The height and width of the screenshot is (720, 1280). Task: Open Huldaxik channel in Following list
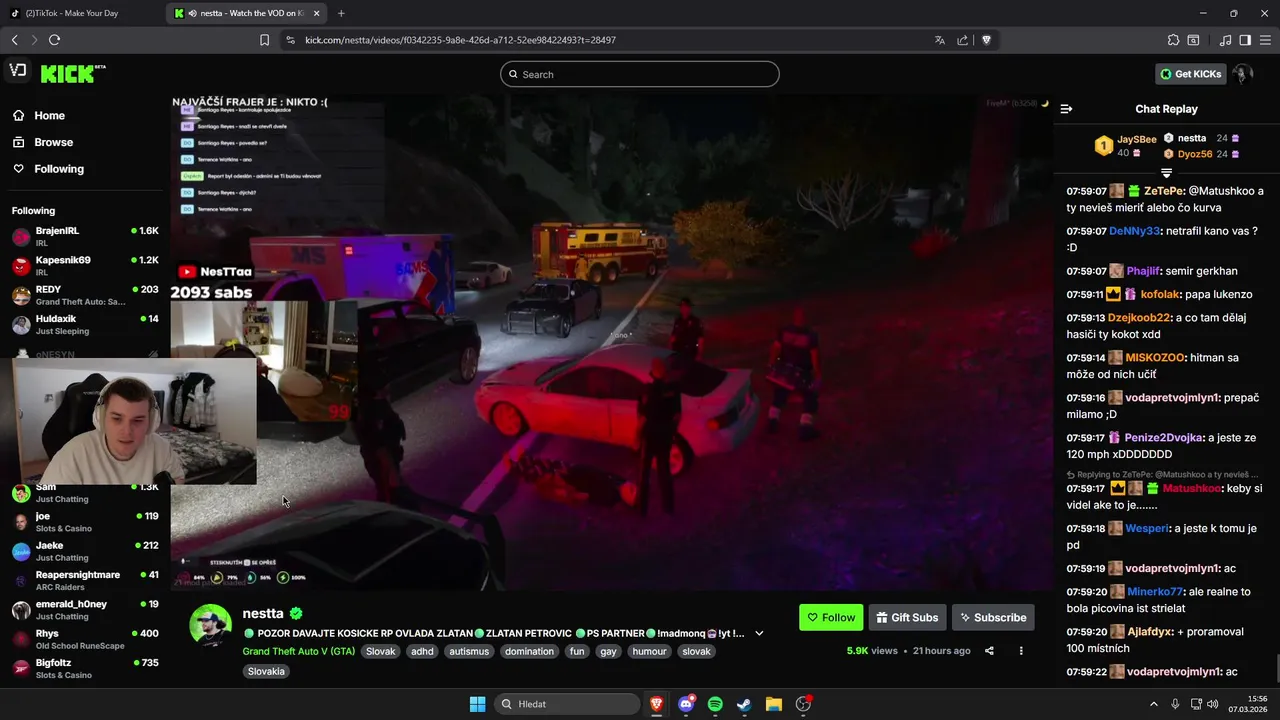85,324
